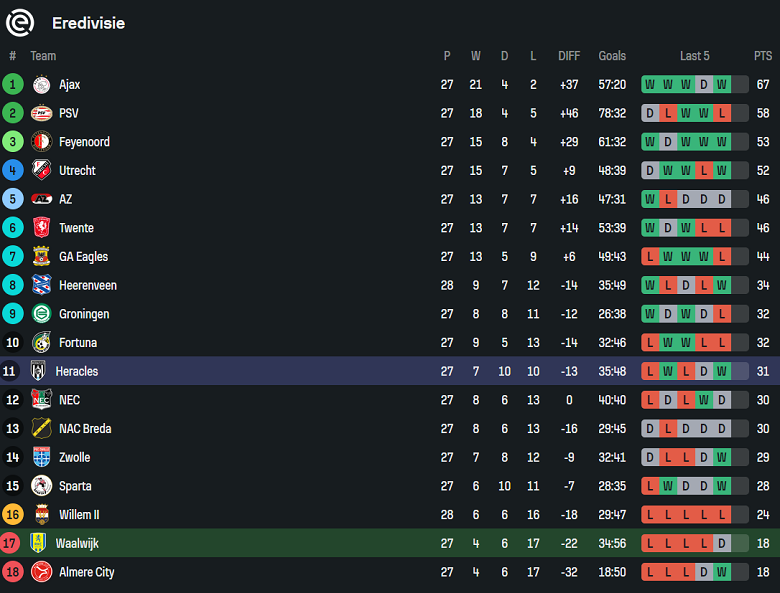The width and height of the screenshot is (780, 593).
Task: Click the PSV club crest
Action: [x=41, y=113]
